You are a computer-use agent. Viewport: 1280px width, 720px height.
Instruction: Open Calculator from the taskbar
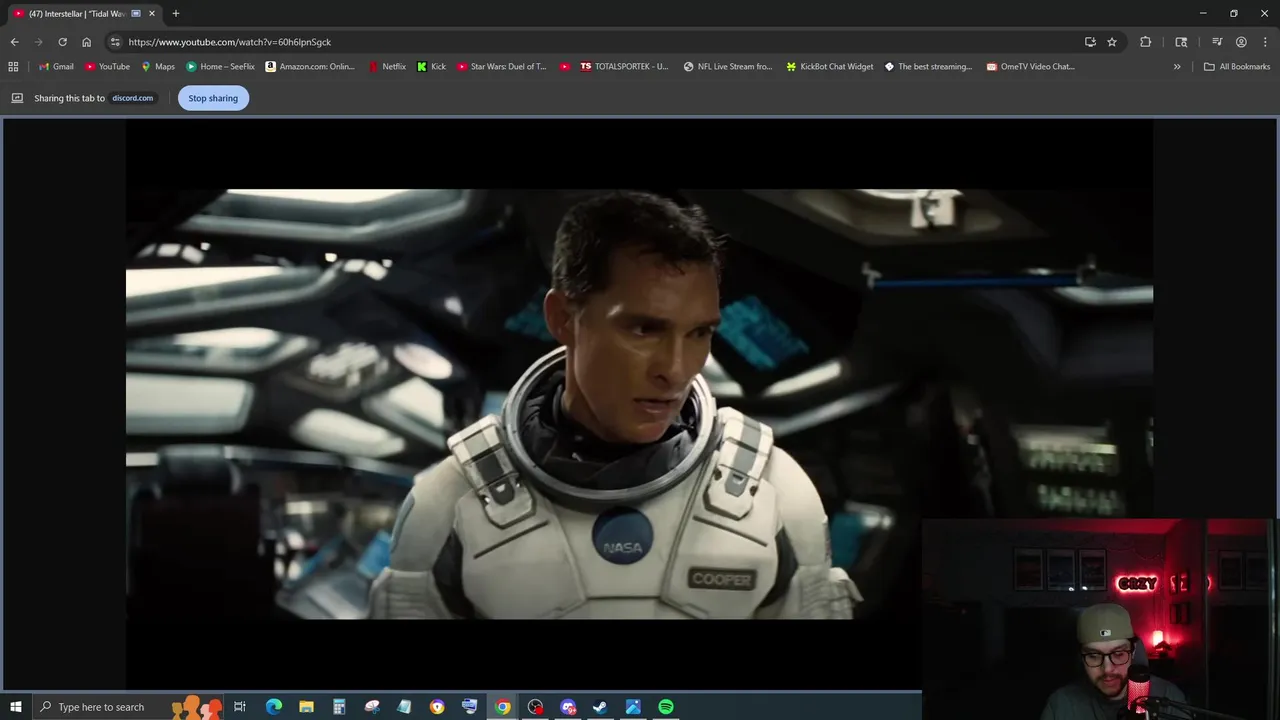point(339,707)
